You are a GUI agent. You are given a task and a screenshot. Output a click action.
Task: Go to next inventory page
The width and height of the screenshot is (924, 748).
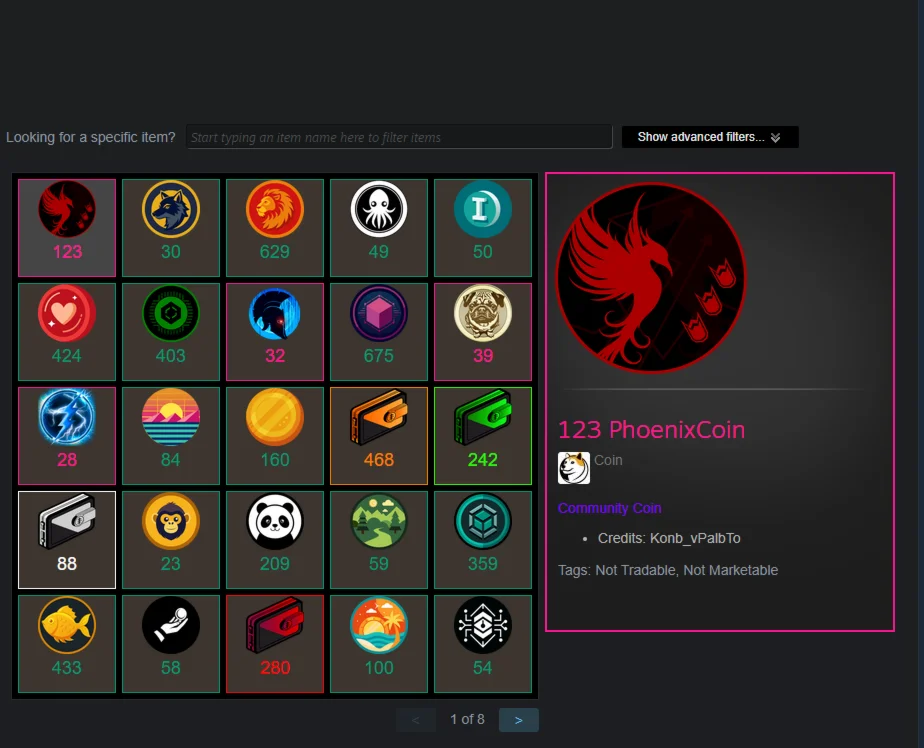519,720
